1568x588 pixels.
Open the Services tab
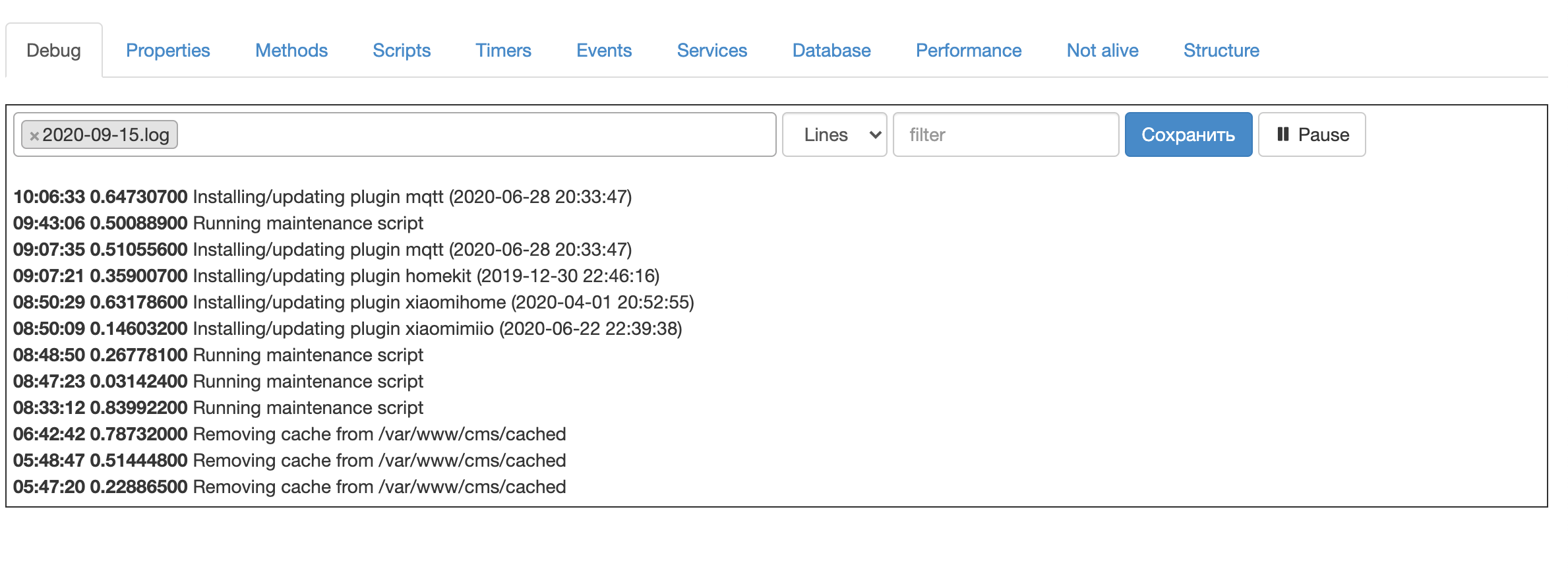[711, 50]
